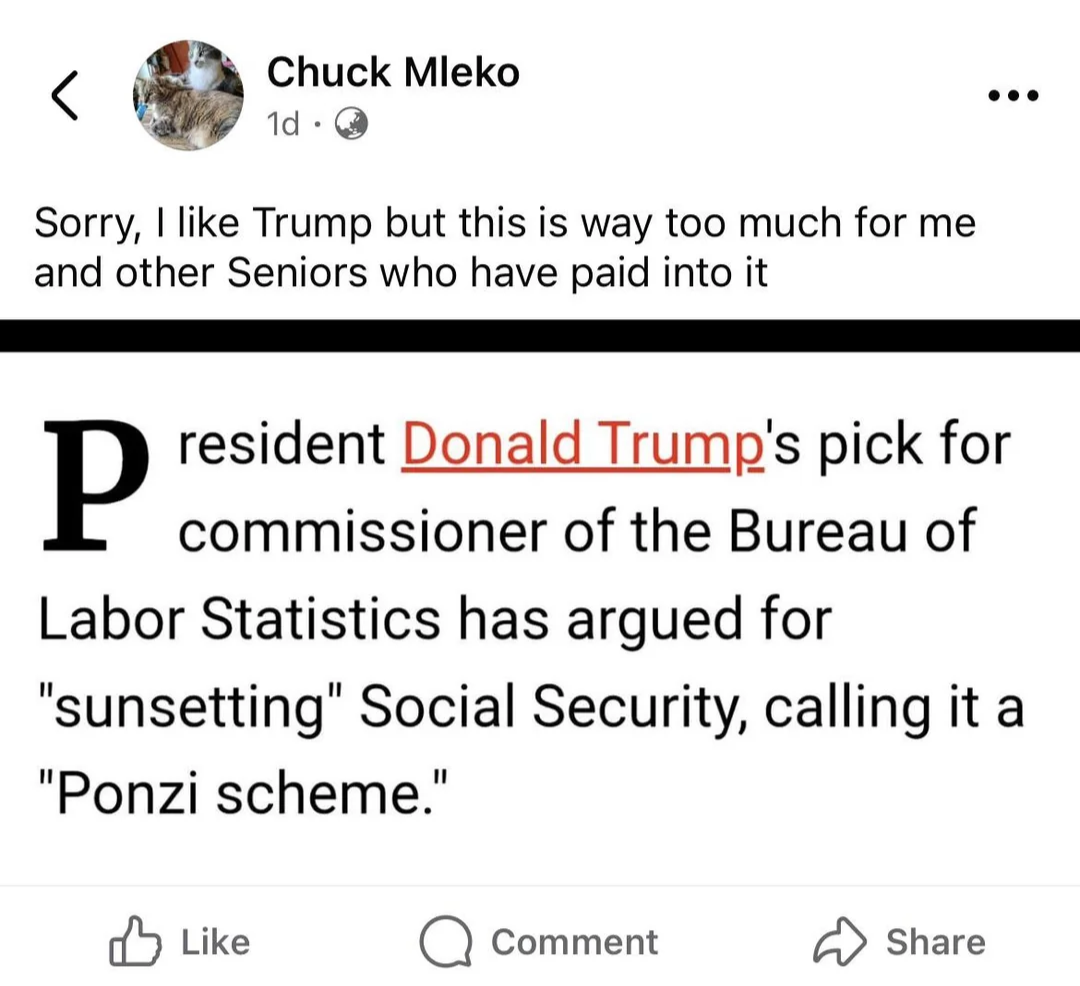The image size is (1080, 986).
Task: Click the post caption starting with Sorry
Action: (x=504, y=247)
